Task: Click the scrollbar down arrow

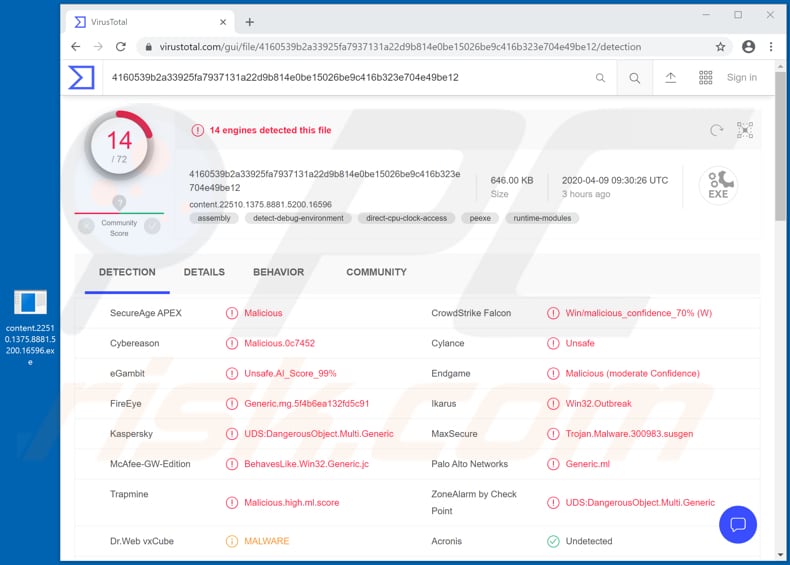Action: pos(780,554)
